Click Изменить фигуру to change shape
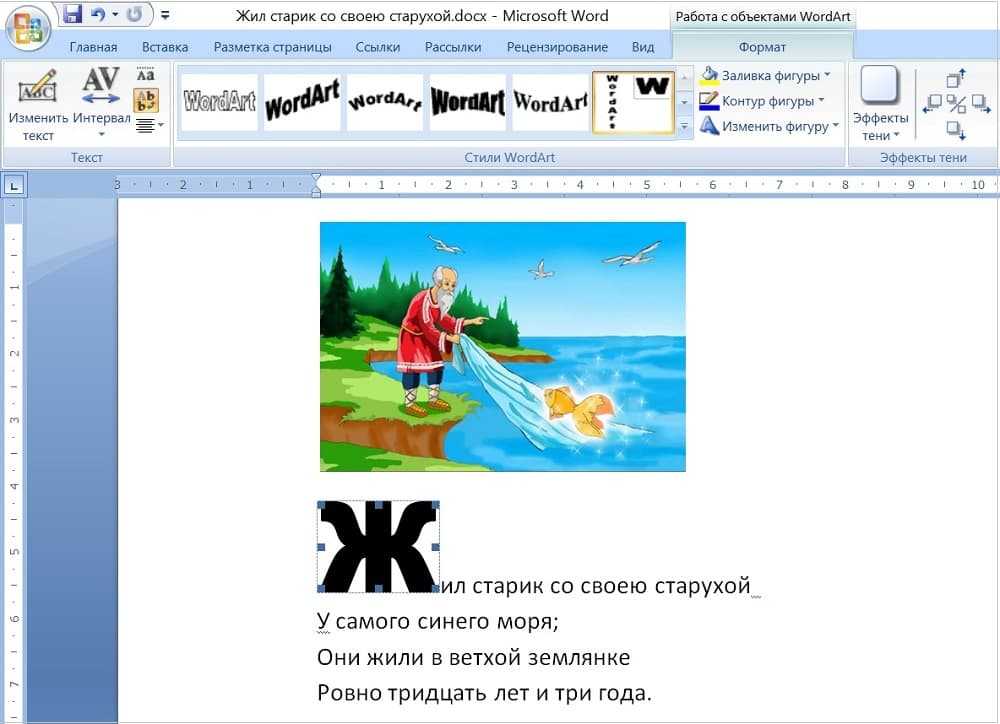Image resolution: width=1000 pixels, height=724 pixels. 770,127
